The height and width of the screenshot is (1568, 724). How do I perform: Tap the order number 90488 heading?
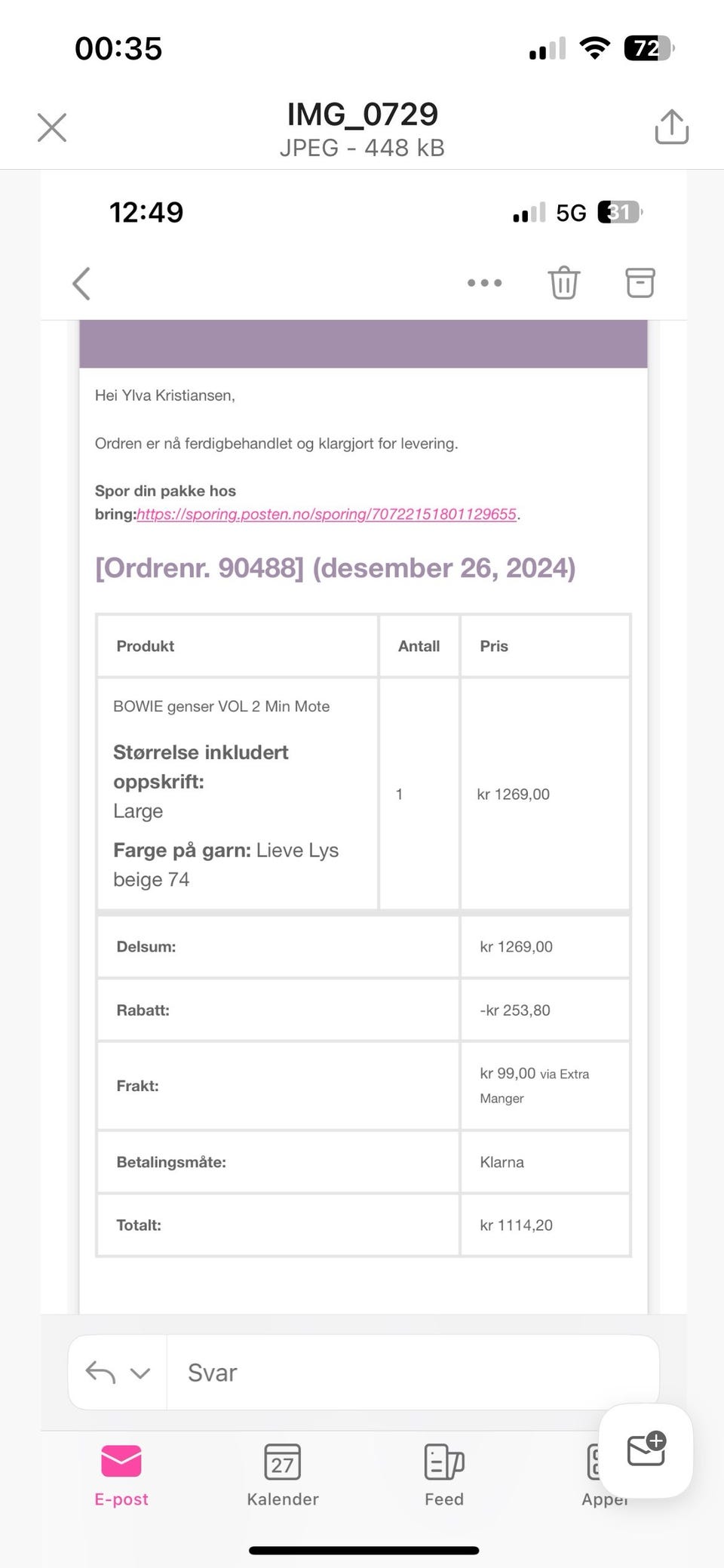pyautogui.click(x=335, y=568)
